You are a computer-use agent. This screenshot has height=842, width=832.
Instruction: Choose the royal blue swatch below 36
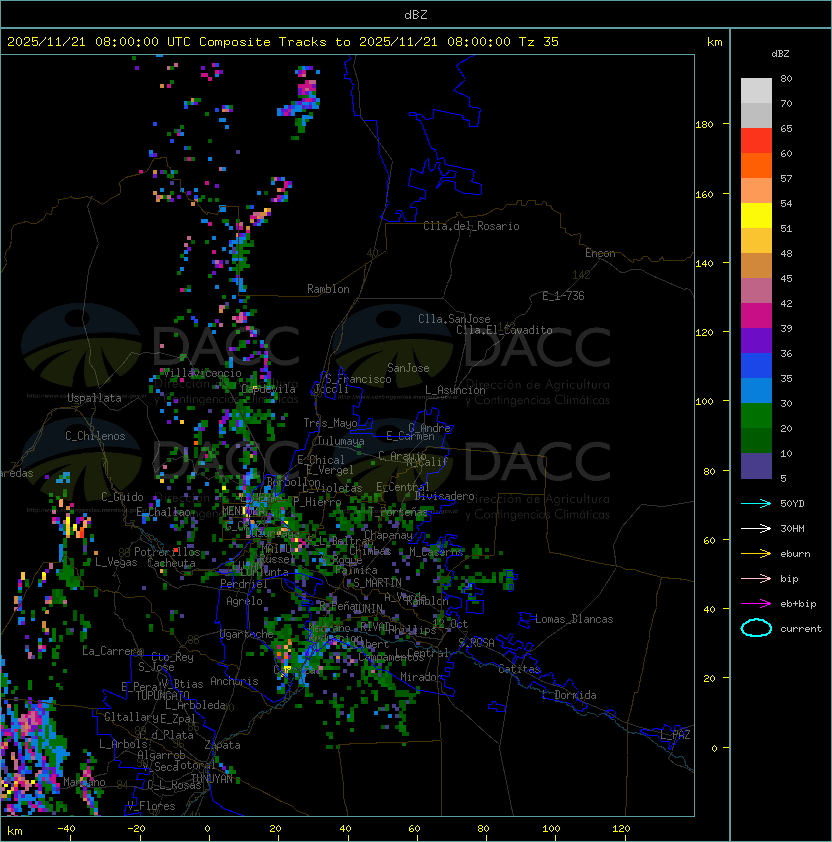pos(756,365)
